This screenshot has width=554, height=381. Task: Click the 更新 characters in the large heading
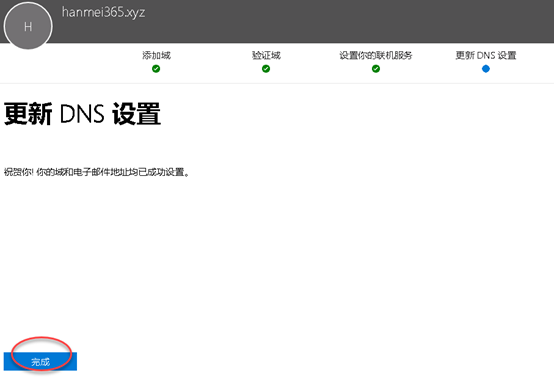pyautogui.click(x=28, y=114)
